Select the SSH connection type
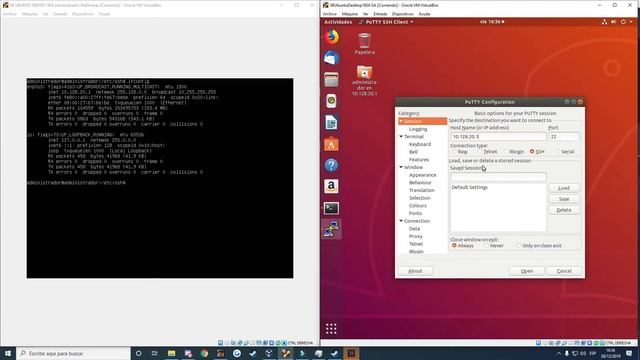Viewport: 640px width, 360px height. click(x=537, y=152)
